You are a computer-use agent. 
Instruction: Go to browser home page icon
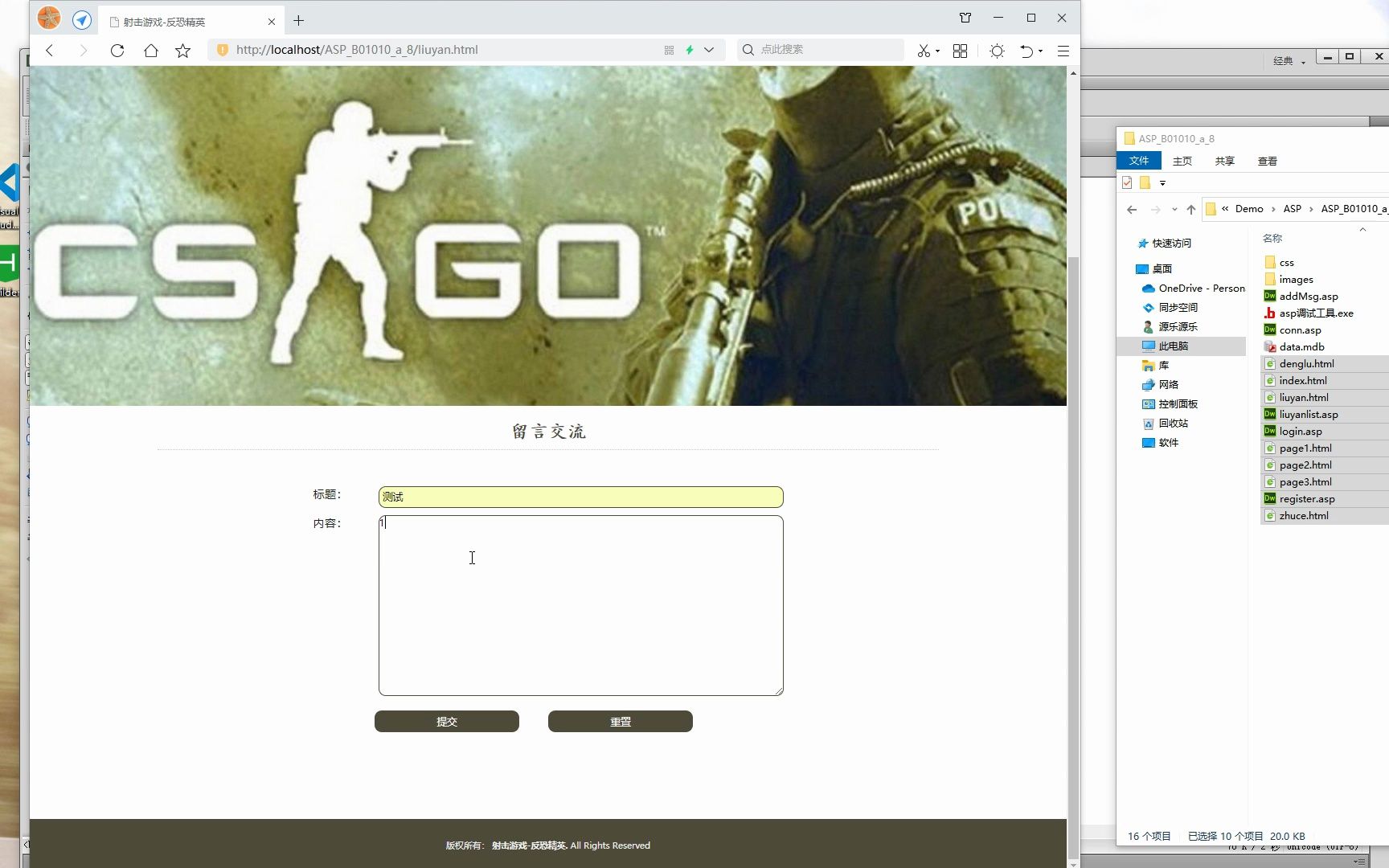[x=151, y=50]
